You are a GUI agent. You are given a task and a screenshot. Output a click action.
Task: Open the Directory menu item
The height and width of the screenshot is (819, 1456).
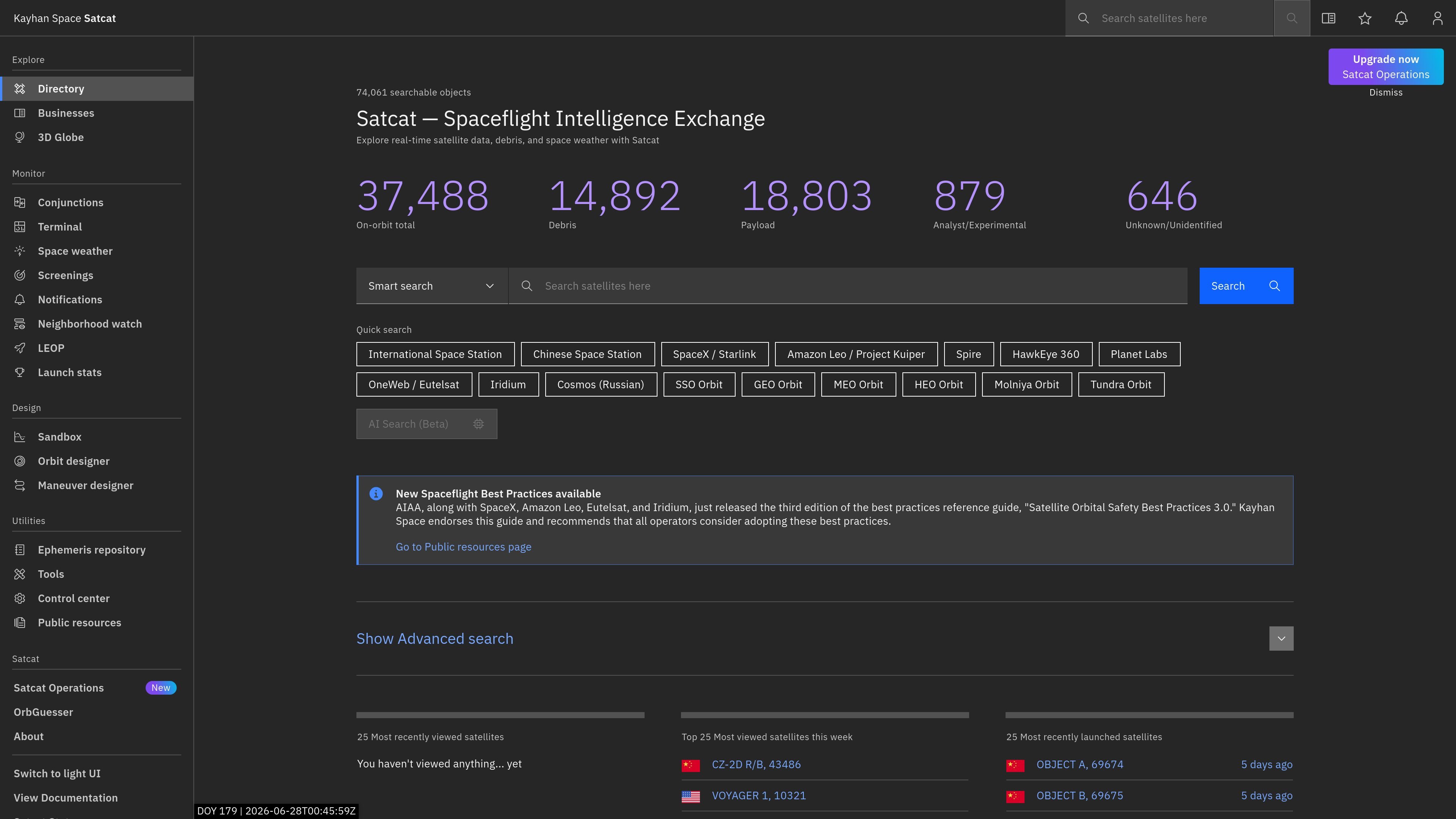97,89
